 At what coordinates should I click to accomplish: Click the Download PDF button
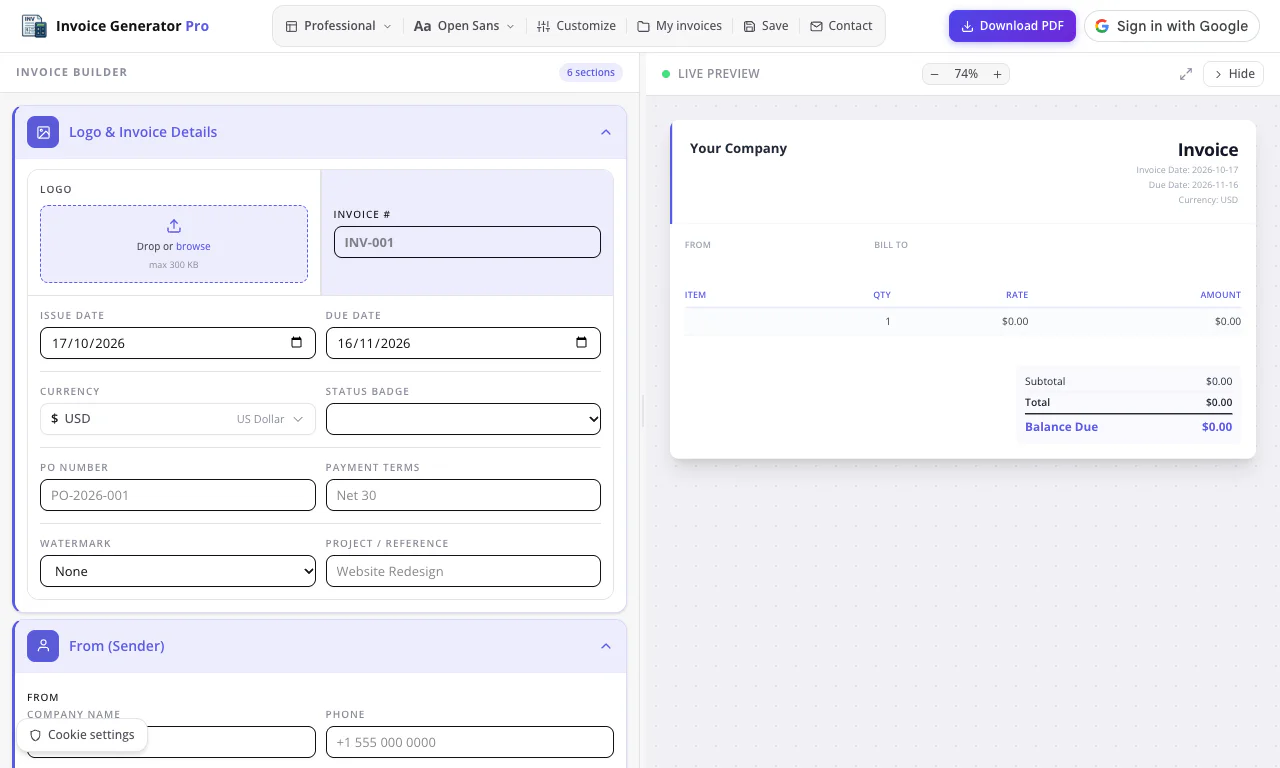(1012, 26)
